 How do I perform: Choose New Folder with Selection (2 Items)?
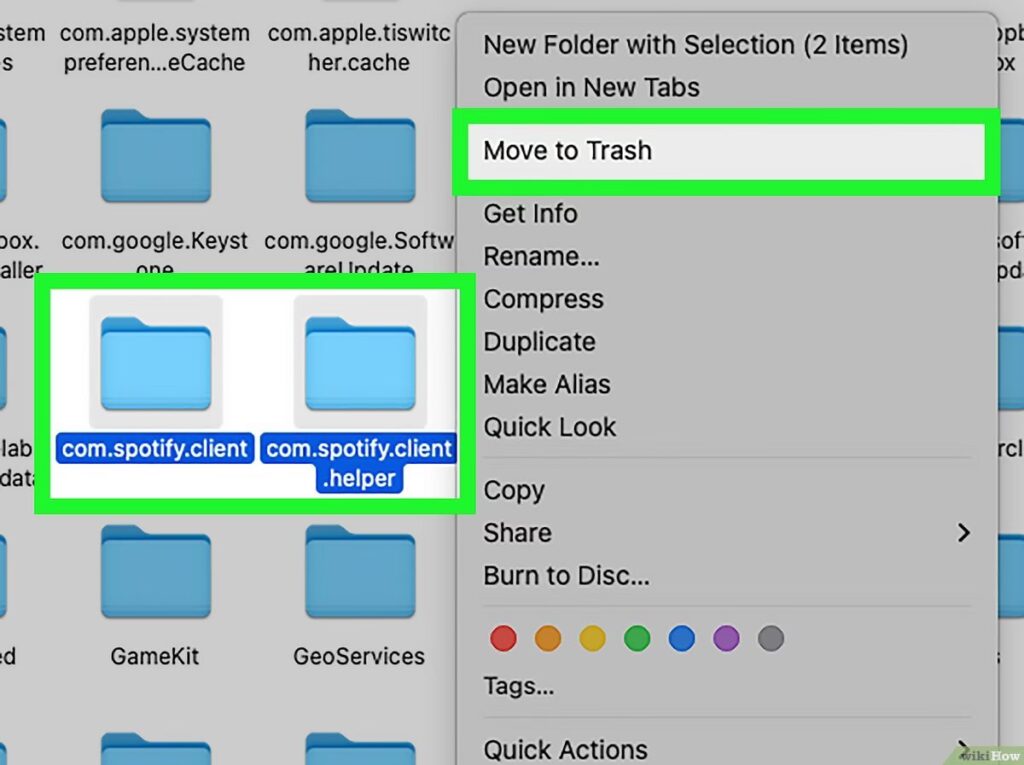click(x=695, y=45)
